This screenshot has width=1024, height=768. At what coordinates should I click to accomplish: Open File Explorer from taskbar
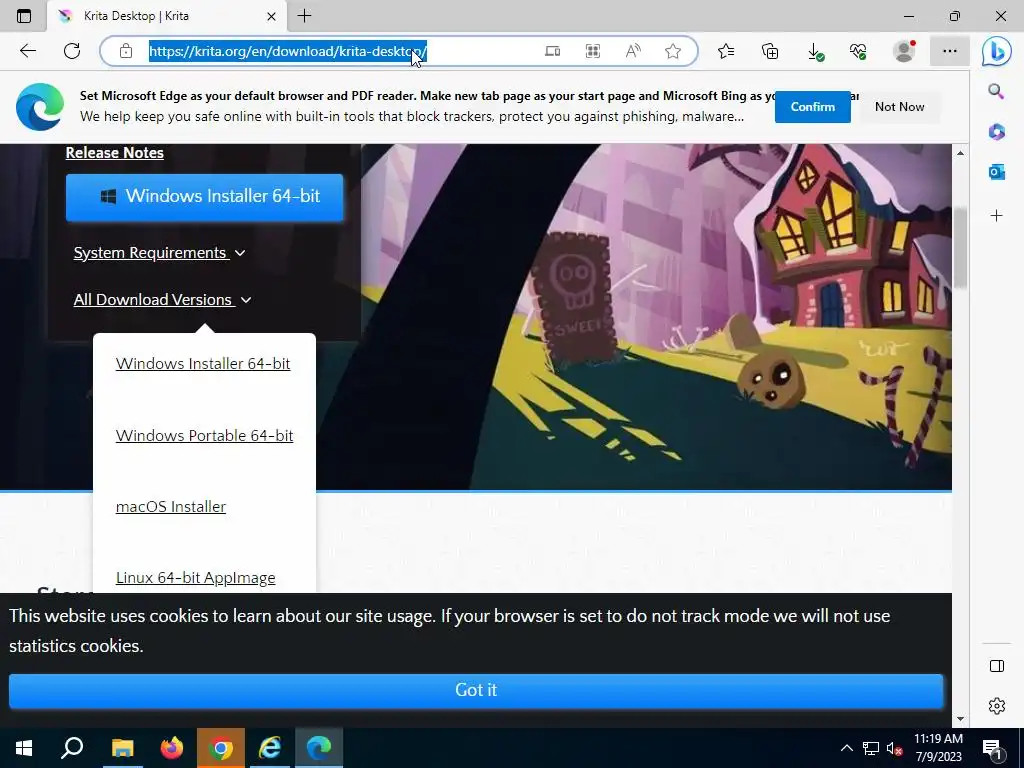(122, 748)
